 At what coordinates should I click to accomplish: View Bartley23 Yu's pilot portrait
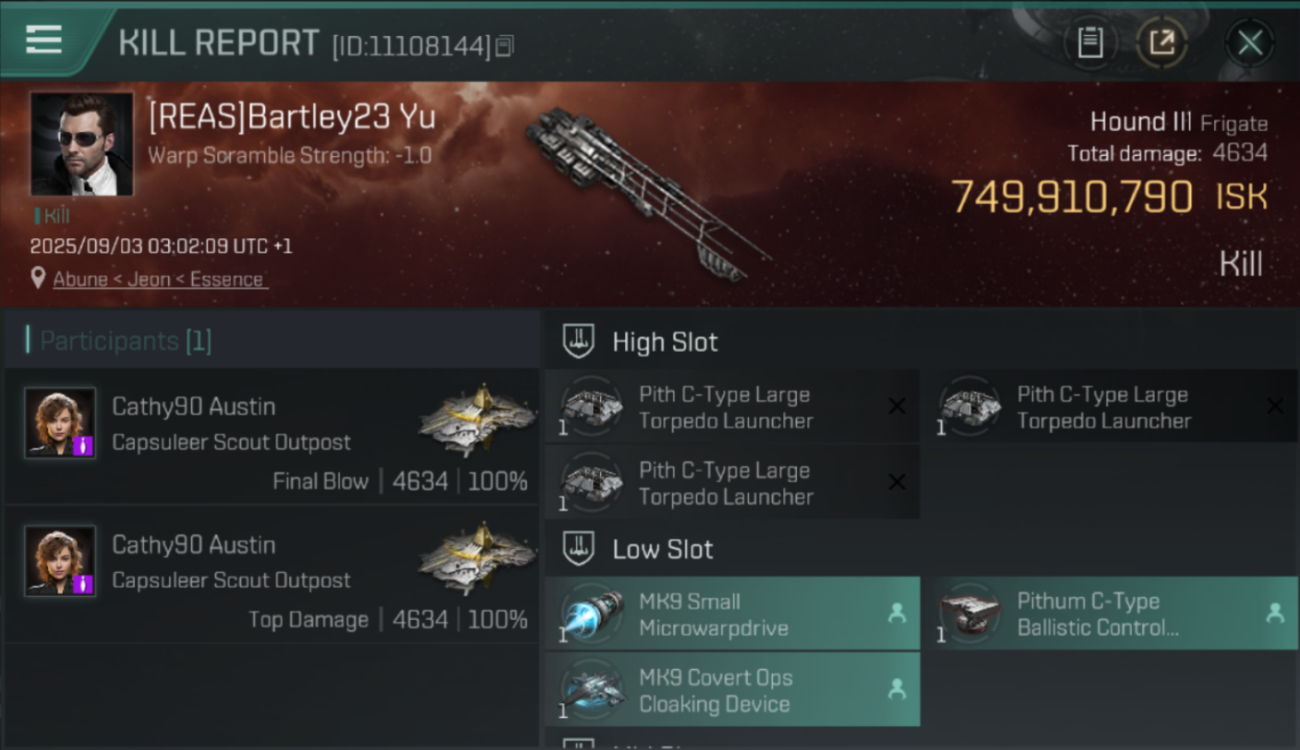click(82, 144)
